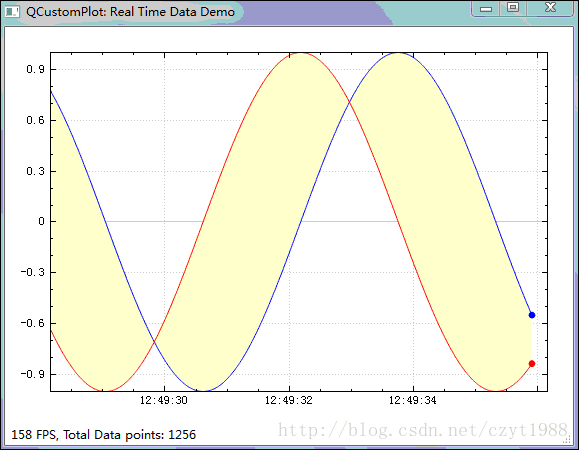The width and height of the screenshot is (579, 450).
Task: Click the red dot at curve end
Action: pos(532,364)
